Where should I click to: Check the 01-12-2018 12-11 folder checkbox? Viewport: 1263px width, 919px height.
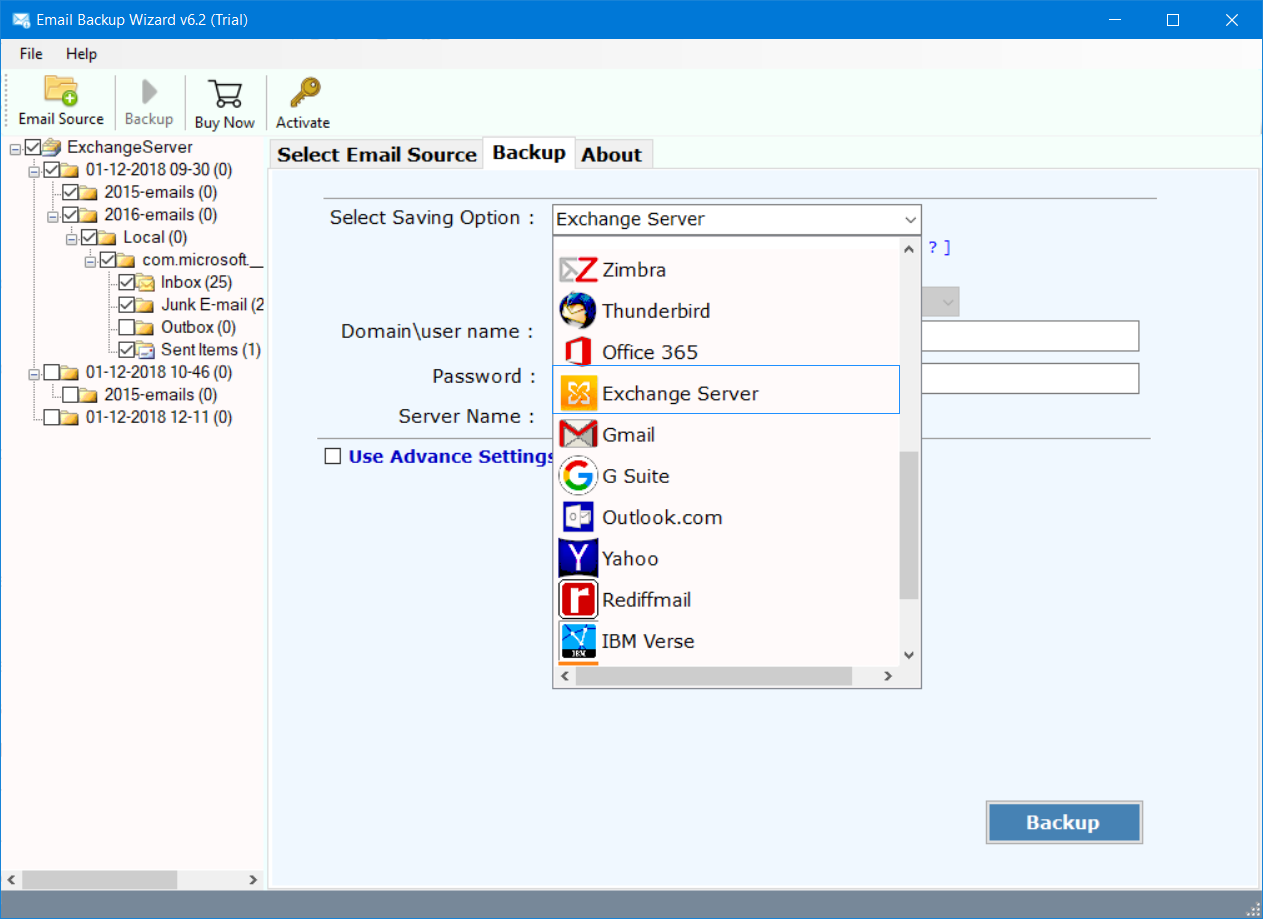click(x=52, y=417)
